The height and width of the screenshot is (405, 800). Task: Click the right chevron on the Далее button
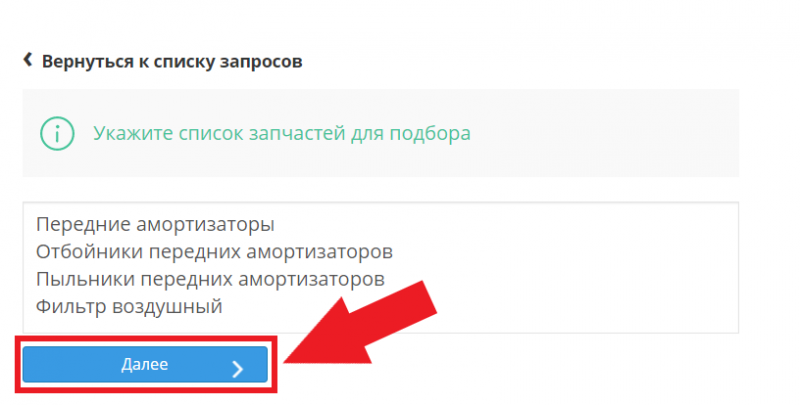coord(237,369)
